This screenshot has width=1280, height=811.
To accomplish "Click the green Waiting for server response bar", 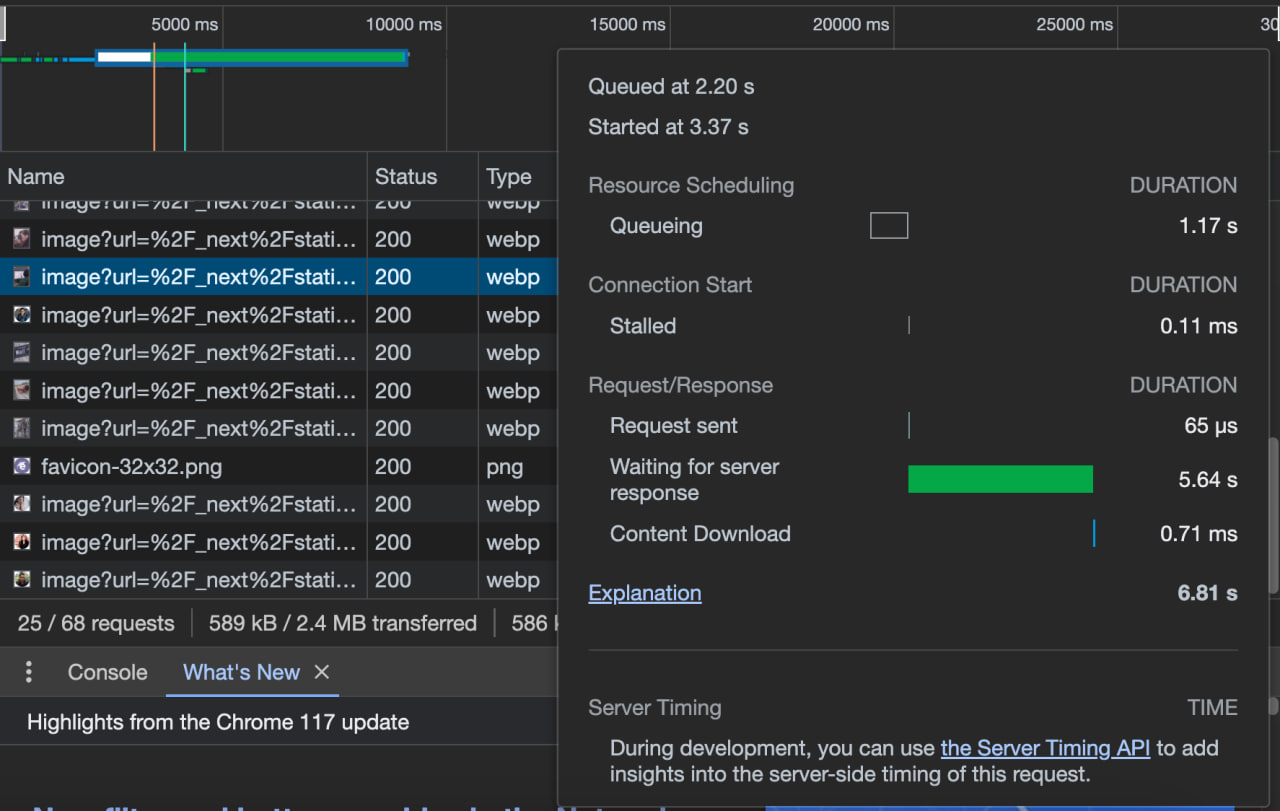I will coord(1000,479).
